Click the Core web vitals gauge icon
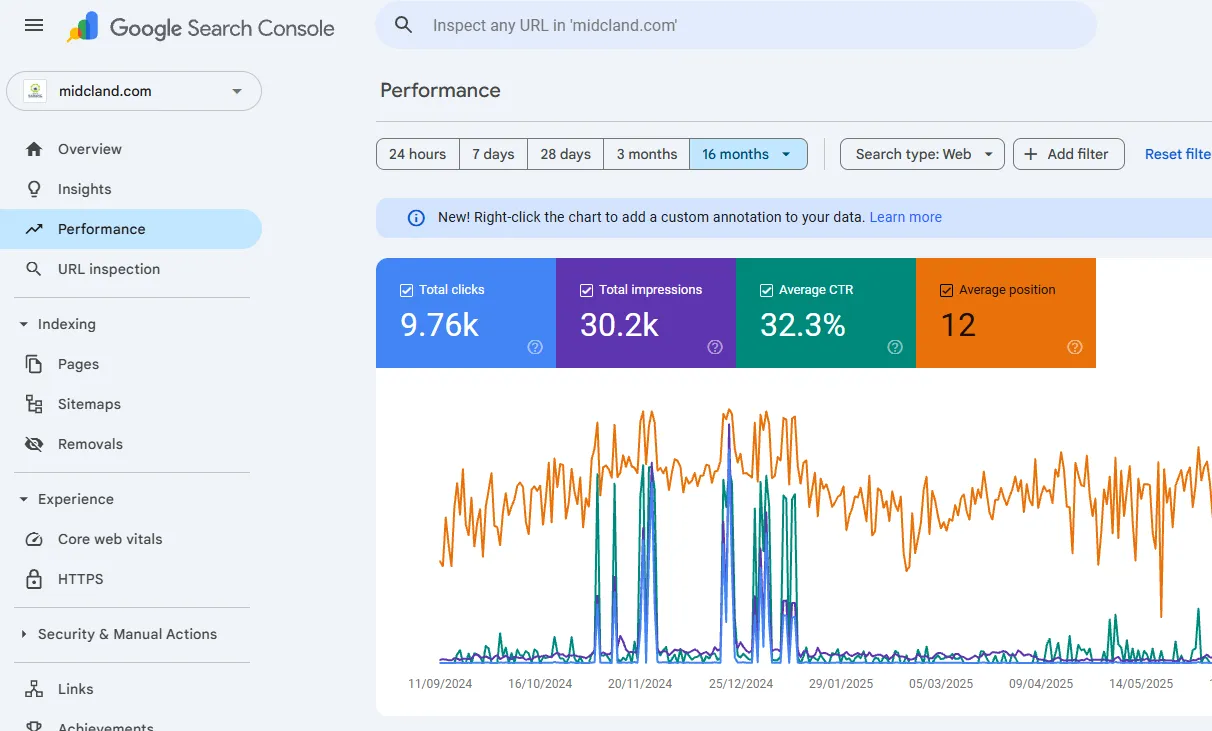This screenshot has width=1212, height=731. click(34, 539)
